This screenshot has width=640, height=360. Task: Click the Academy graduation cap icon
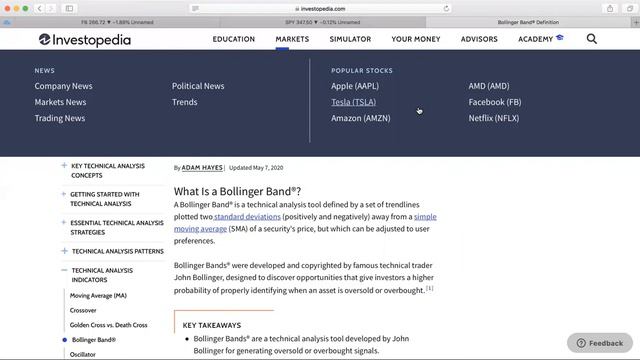click(560, 38)
